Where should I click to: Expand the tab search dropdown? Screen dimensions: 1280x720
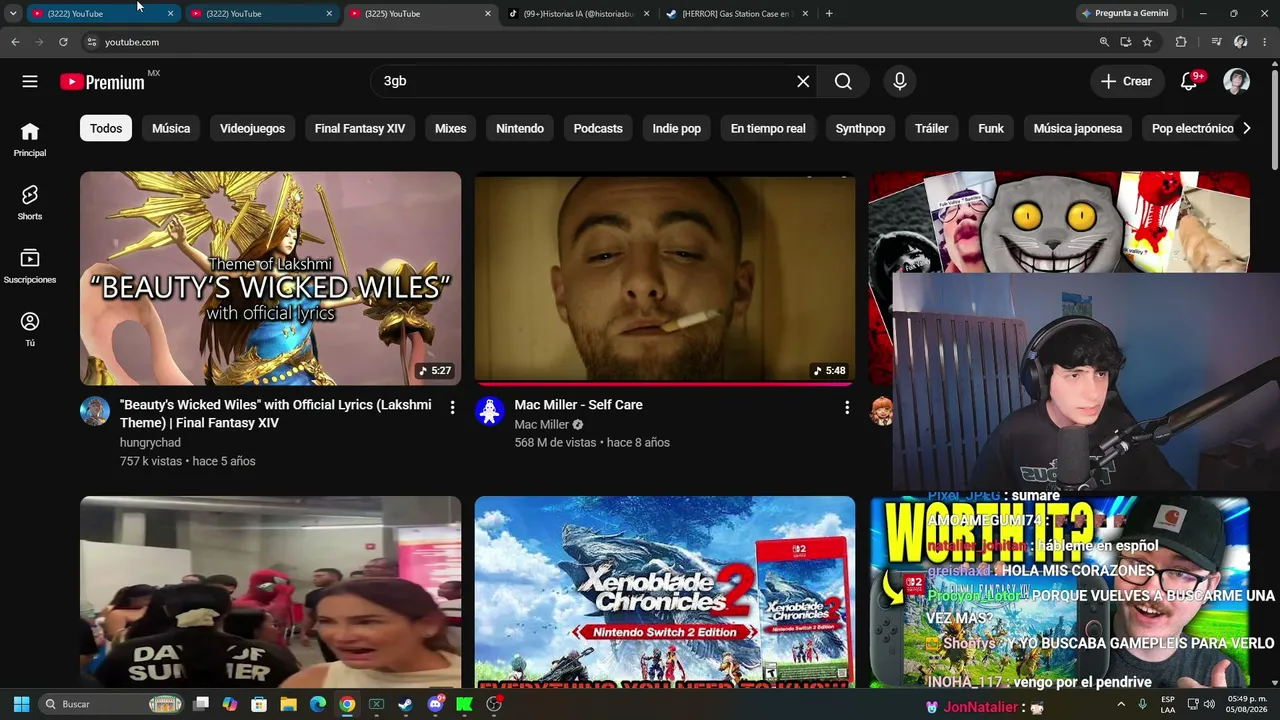[13, 13]
